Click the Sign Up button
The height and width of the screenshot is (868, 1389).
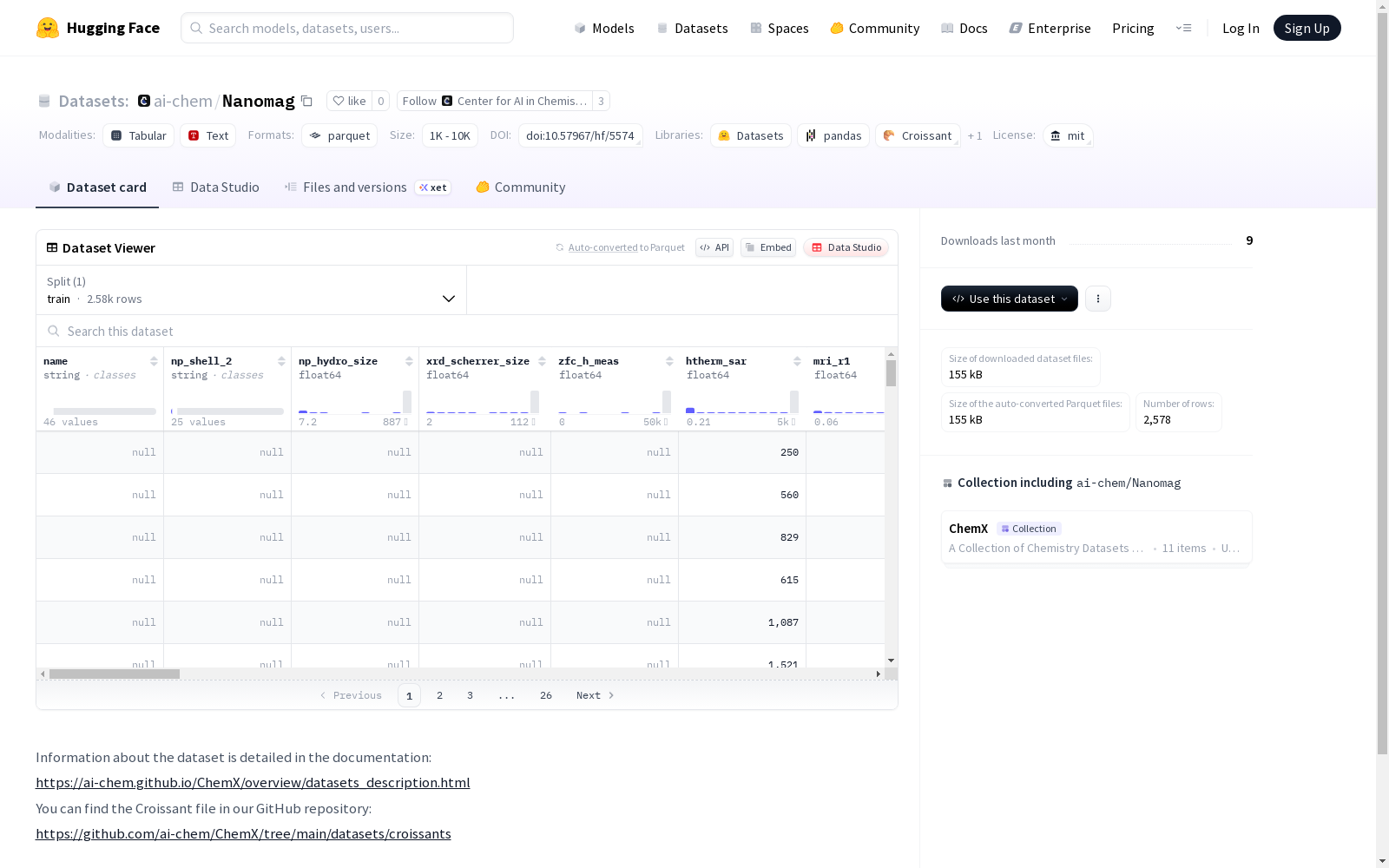click(x=1307, y=28)
